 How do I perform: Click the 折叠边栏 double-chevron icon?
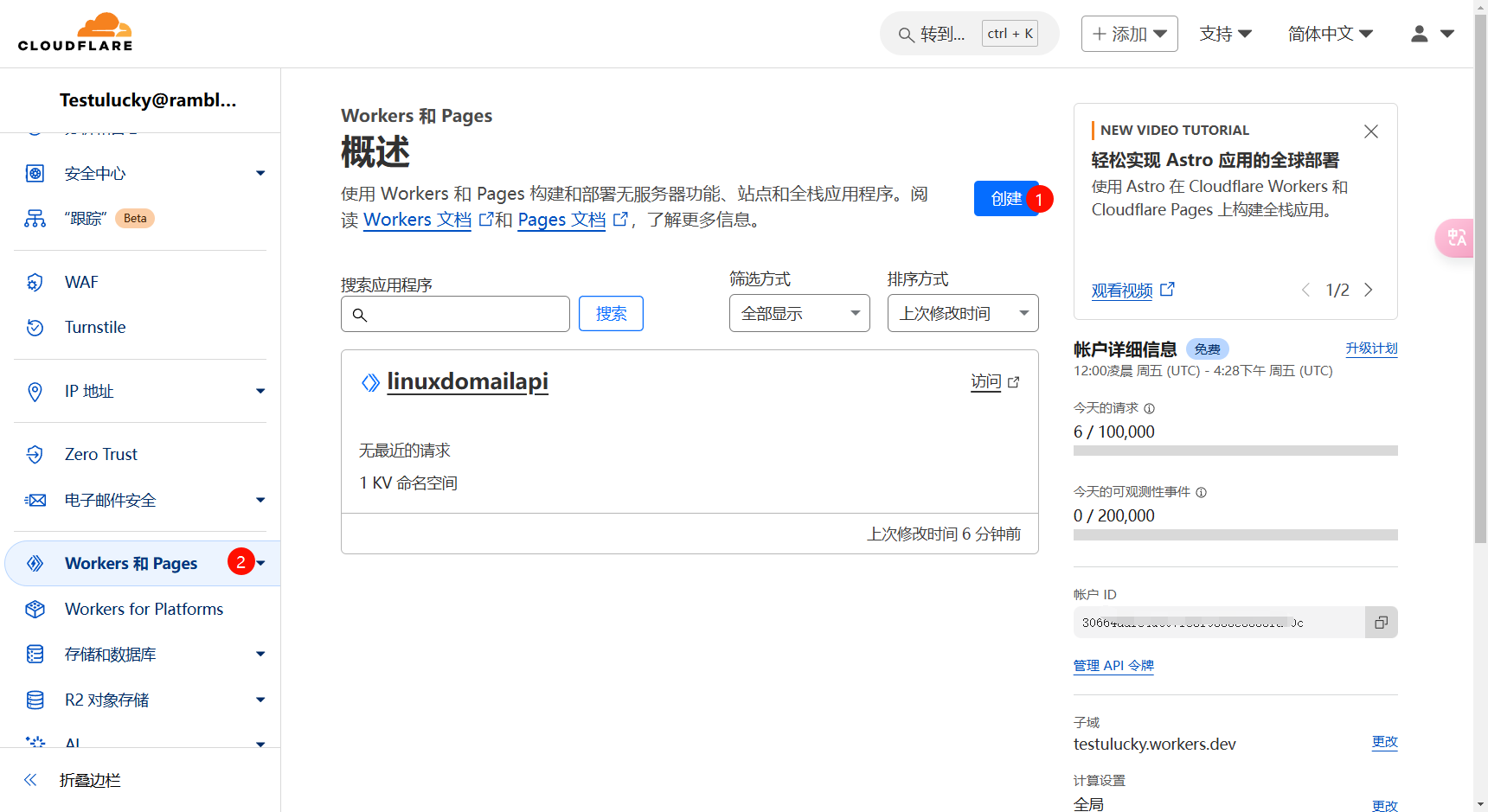(x=30, y=780)
